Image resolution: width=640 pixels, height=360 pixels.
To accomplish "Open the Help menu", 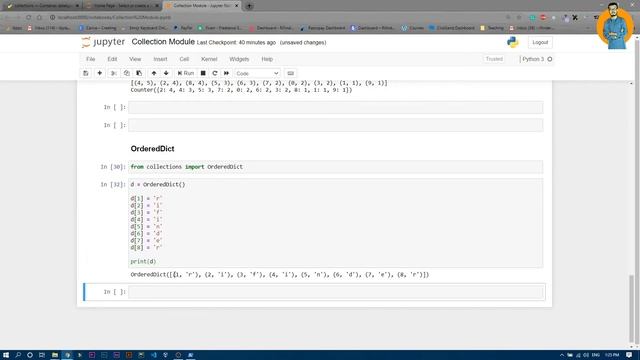I will pyautogui.click(x=267, y=59).
